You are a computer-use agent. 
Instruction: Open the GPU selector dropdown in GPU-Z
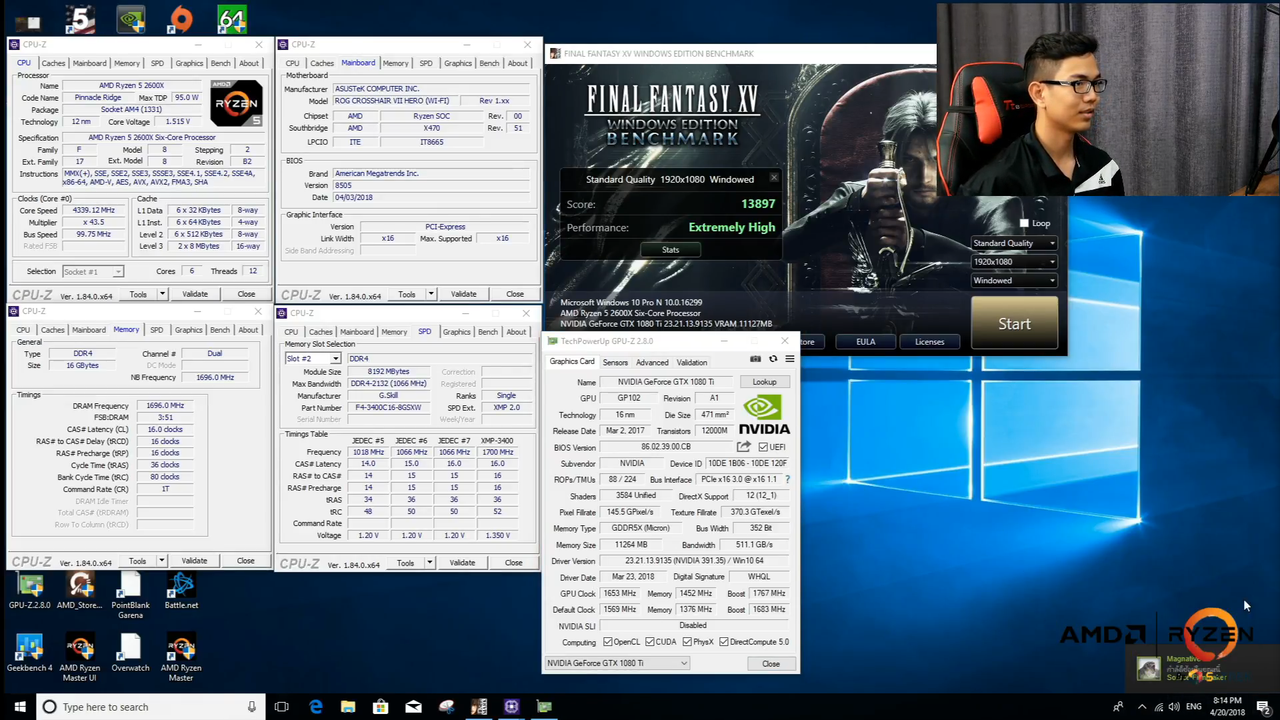point(683,663)
